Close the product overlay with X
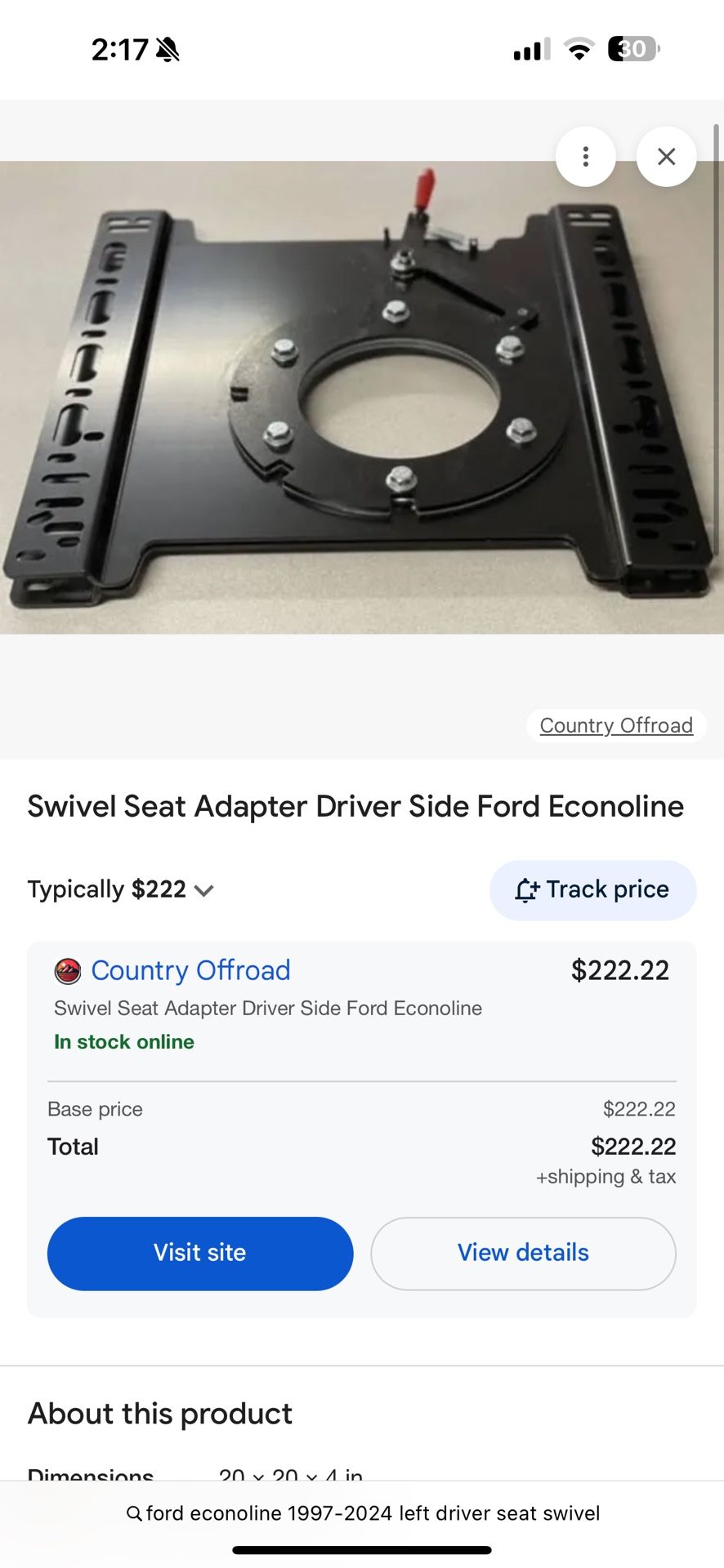 (666, 157)
